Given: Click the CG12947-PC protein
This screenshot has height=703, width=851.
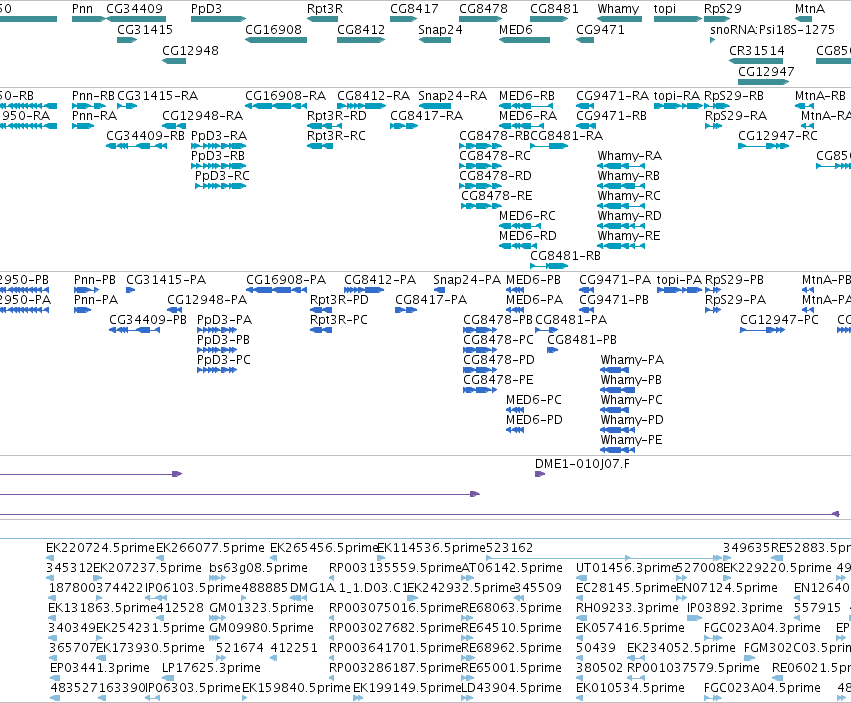Looking at the screenshot, I should [x=763, y=330].
